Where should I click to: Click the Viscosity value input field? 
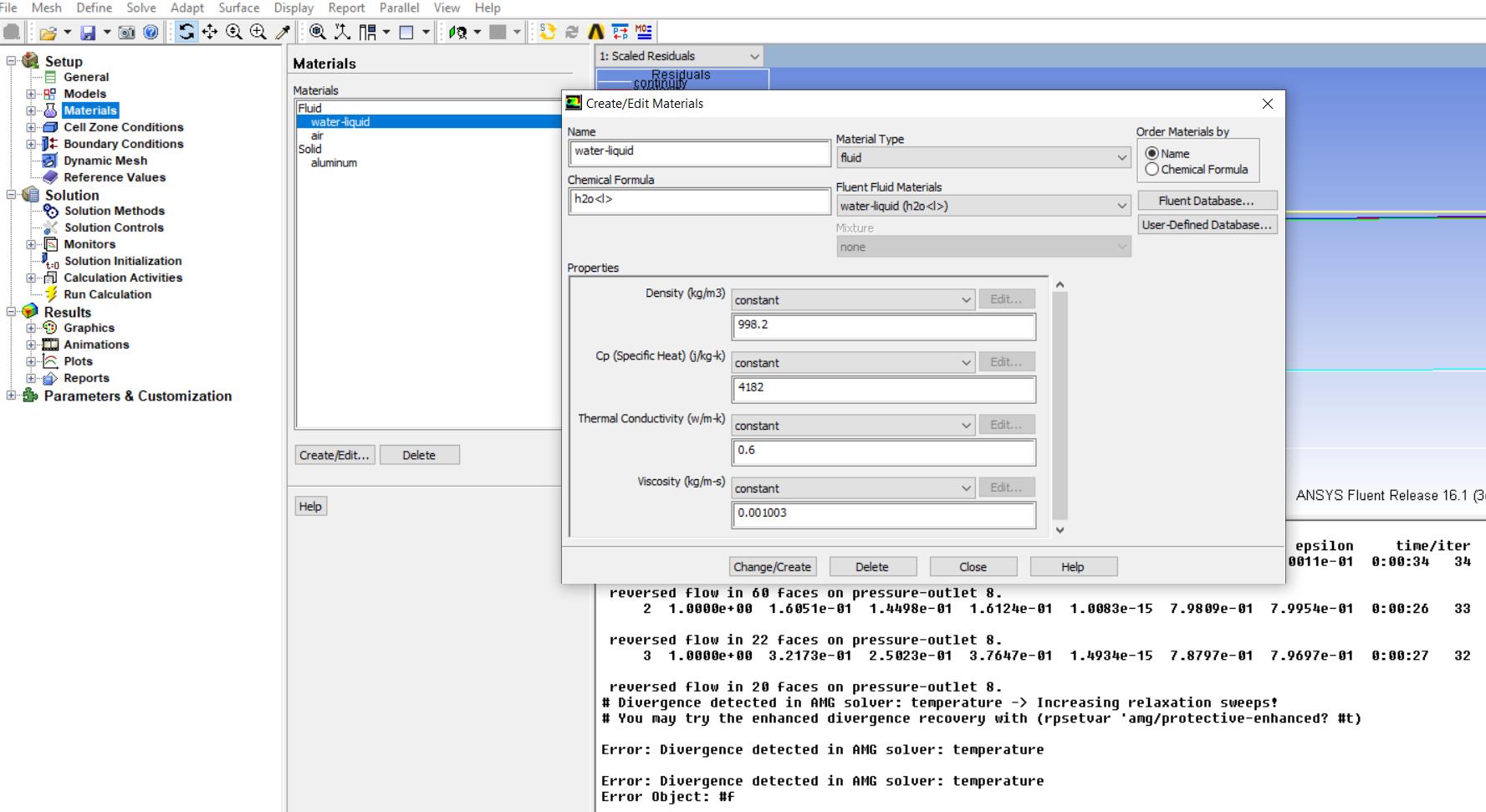coord(884,513)
